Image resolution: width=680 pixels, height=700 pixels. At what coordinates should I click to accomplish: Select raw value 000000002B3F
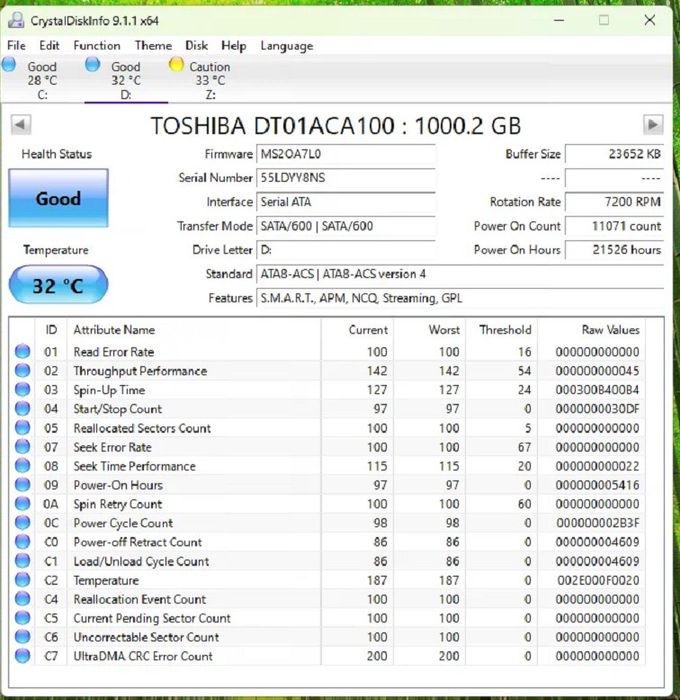tap(597, 523)
